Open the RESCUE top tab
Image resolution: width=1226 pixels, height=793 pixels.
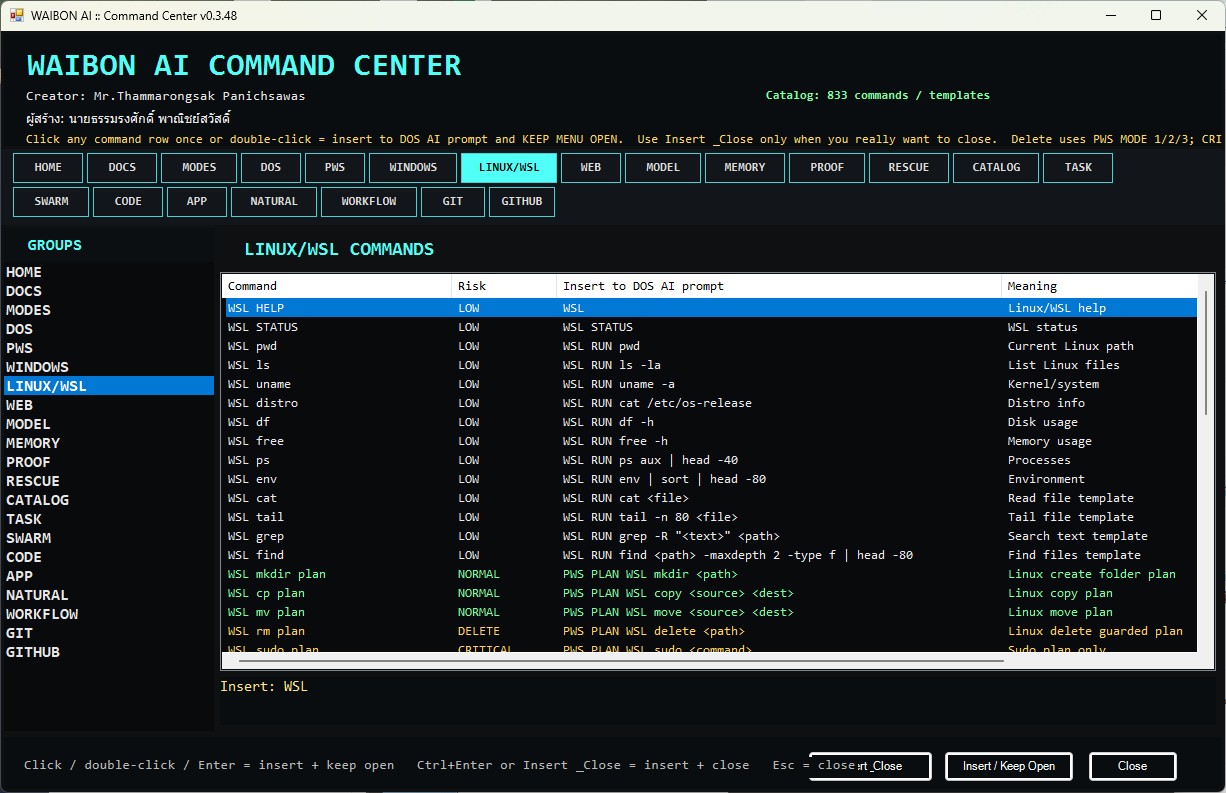(909, 168)
